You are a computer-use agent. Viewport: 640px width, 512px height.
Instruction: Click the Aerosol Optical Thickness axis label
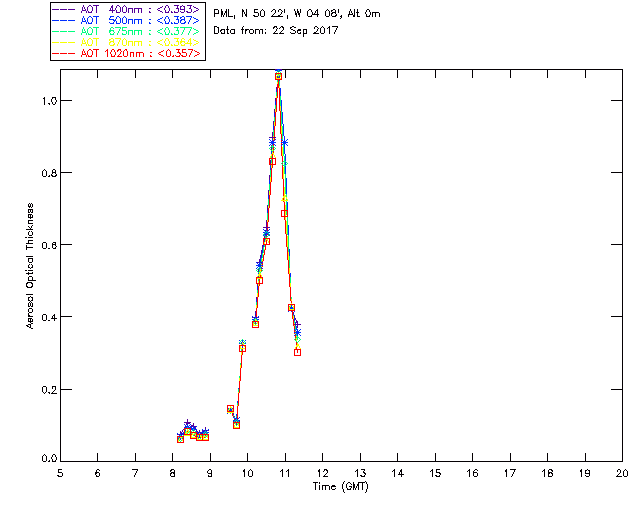(x=29, y=266)
